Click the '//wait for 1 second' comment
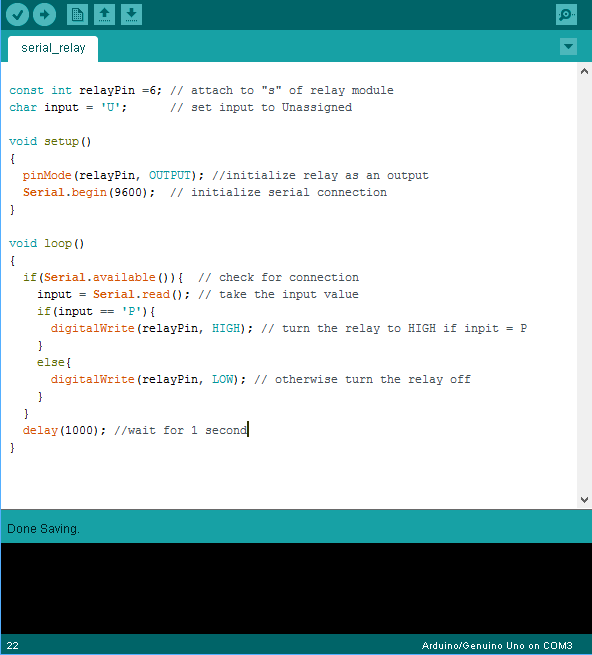Screen dimensions: 592x655 click(x=180, y=430)
